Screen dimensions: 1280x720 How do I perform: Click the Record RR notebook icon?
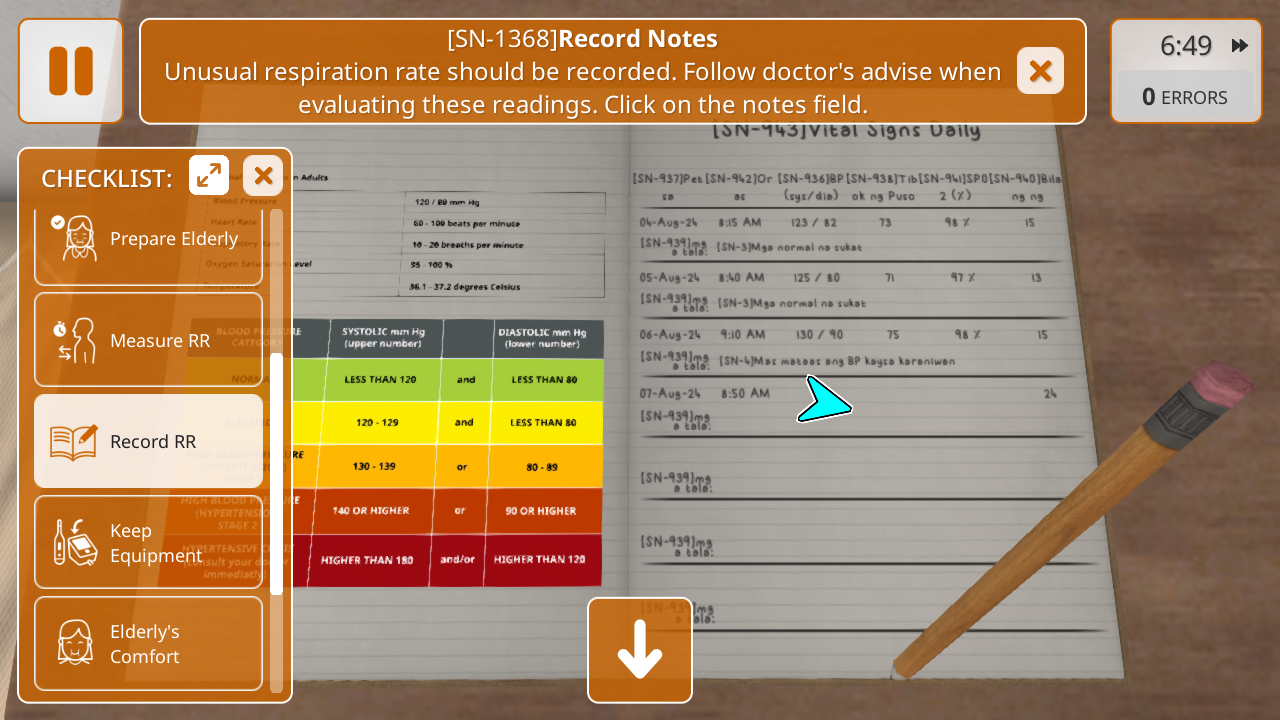pos(74,441)
